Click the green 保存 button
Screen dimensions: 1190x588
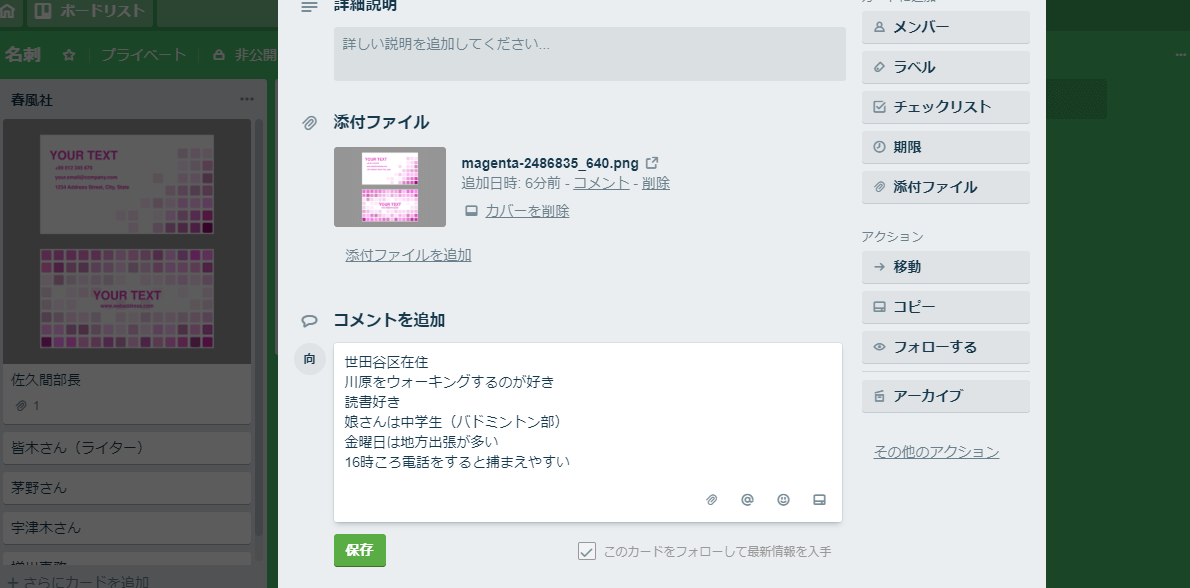click(x=360, y=551)
